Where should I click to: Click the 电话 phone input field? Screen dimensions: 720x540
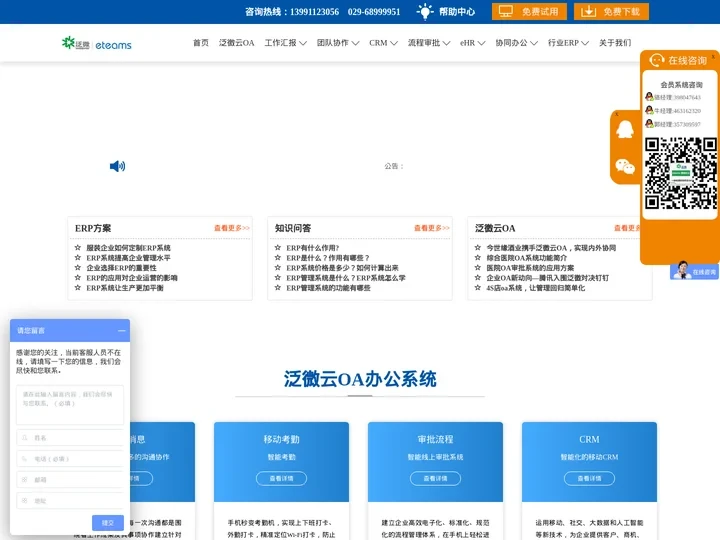tap(70, 459)
